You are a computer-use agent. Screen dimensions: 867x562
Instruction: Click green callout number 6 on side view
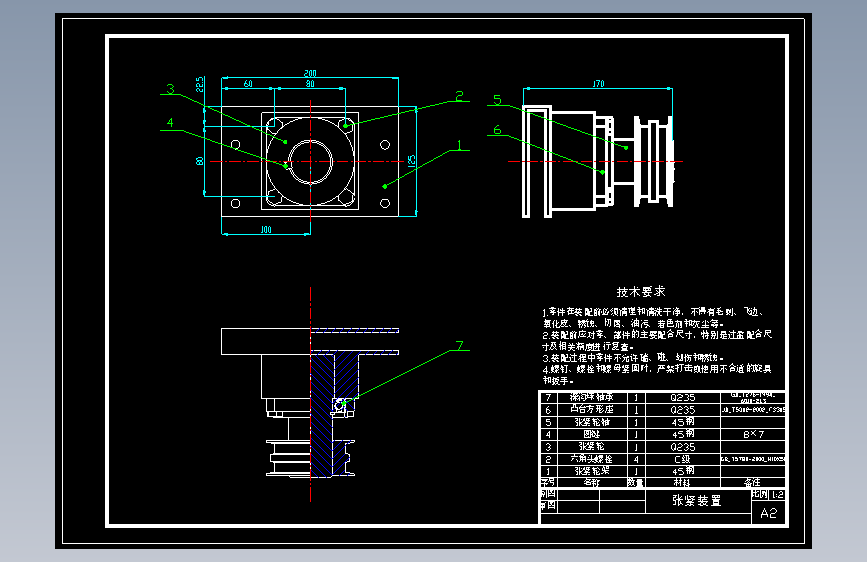click(x=497, y=130)
